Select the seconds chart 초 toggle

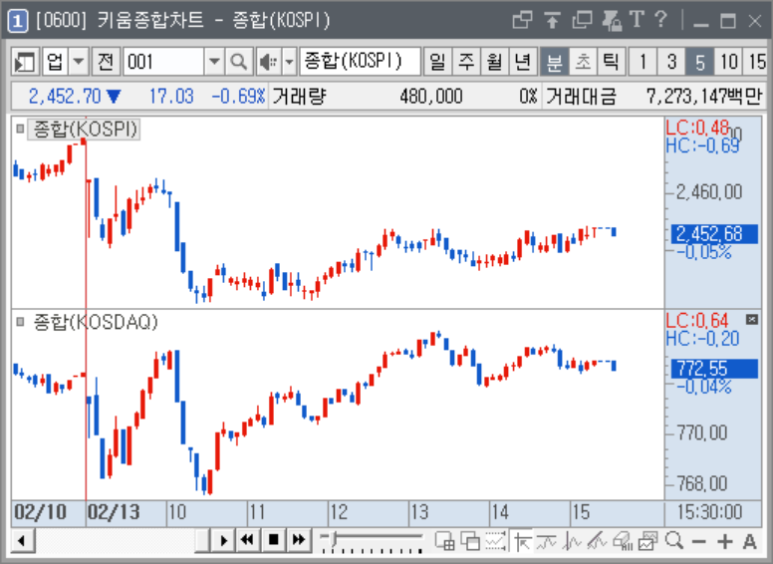pos(583,62)
